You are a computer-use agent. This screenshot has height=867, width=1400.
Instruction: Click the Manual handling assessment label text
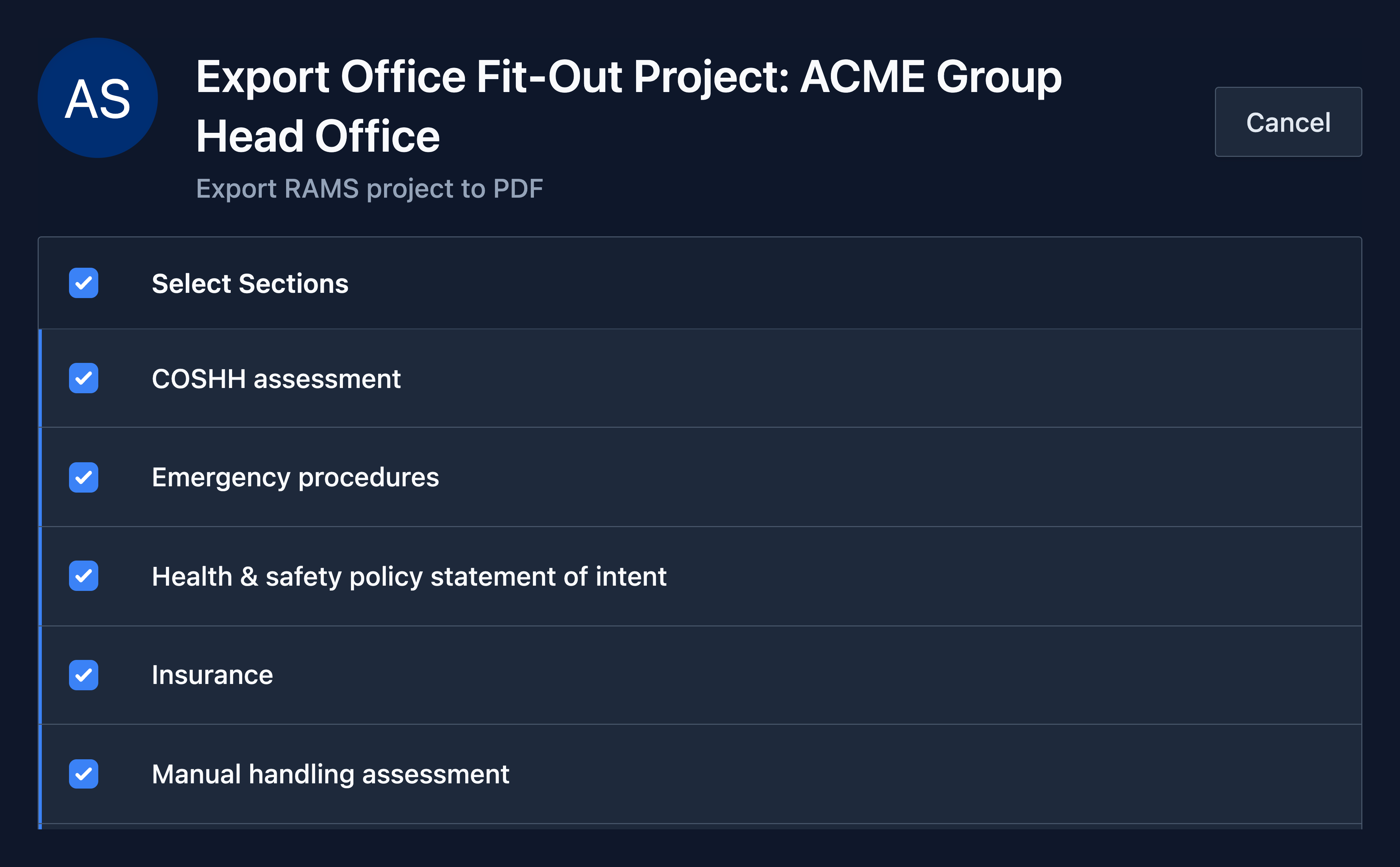point(330,775)
